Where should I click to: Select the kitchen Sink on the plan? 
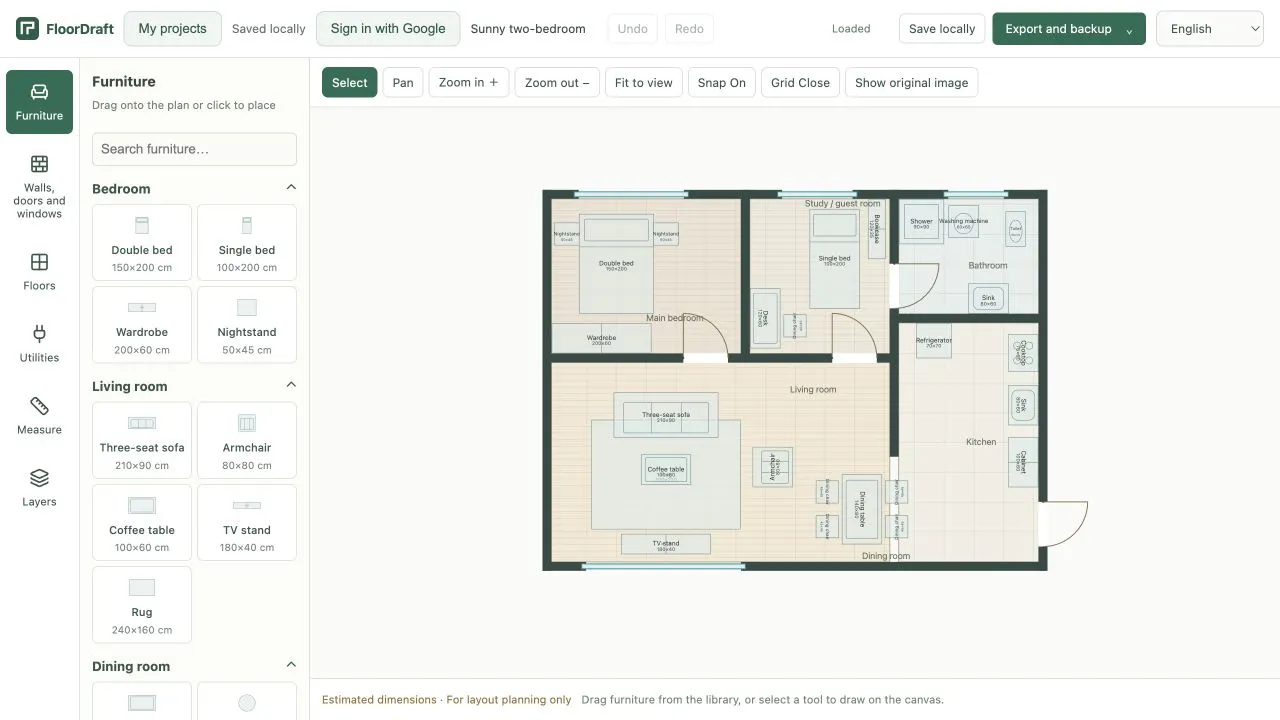coord(1022,405)
